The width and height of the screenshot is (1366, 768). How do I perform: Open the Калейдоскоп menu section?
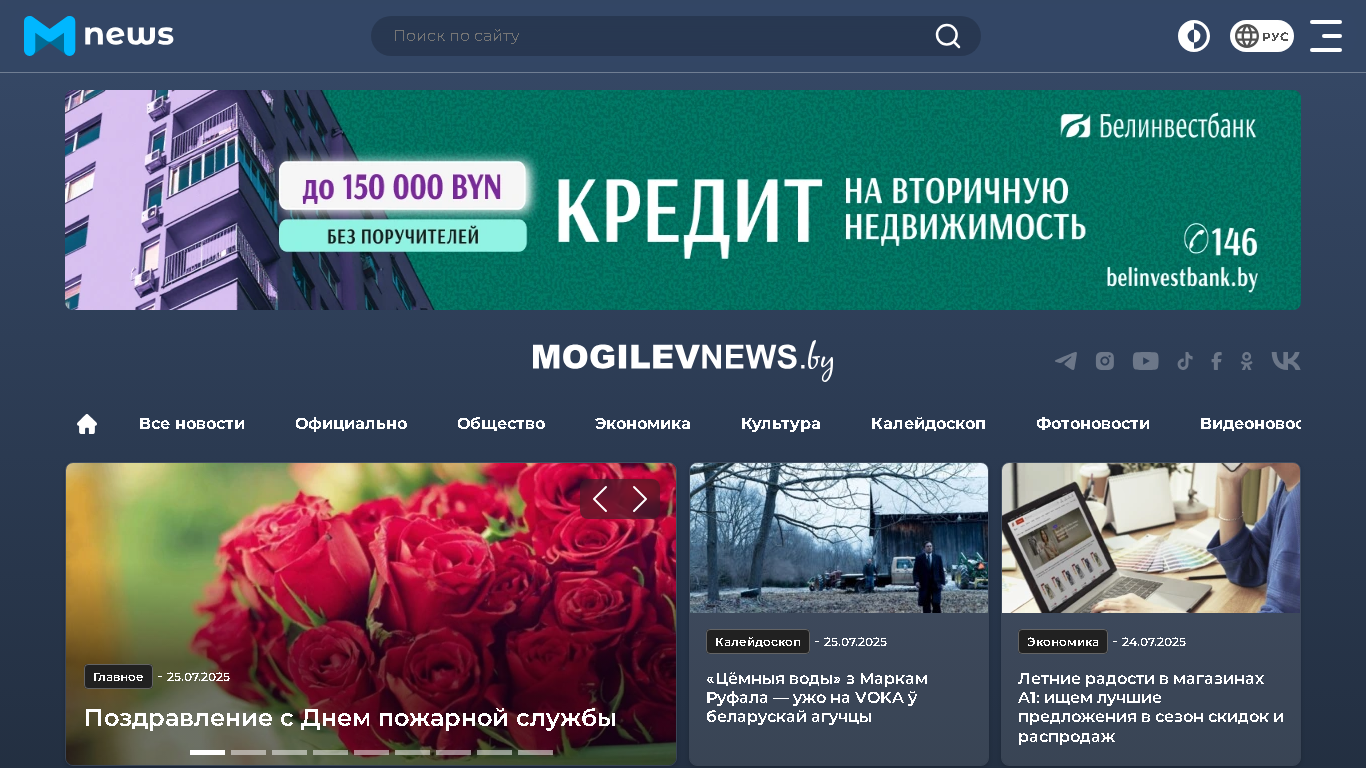pyautogui.click(x=928, y=424)
